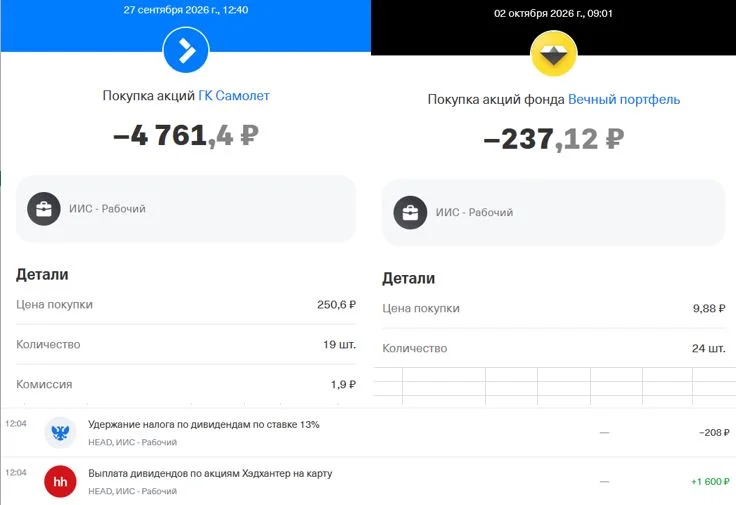Click the date 02 октября 2026 г., 09:01
736x505 pixels.
coord(553,14)
